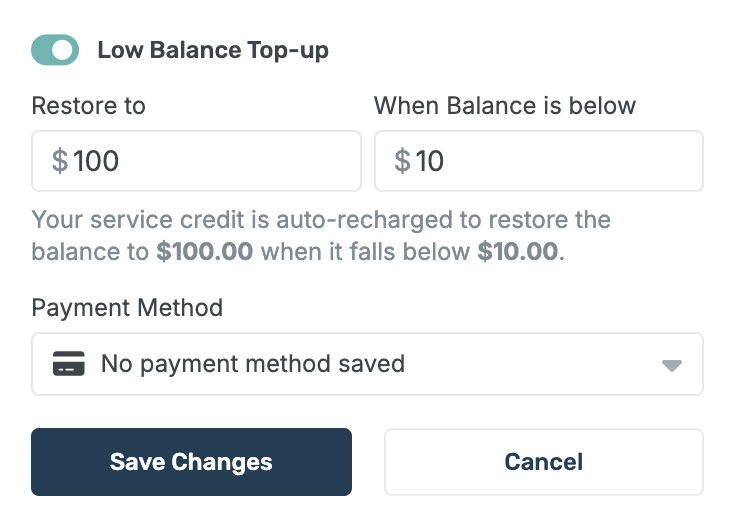Click the auto-recharge description text
The height and width of the screenshot is (532, 744).
coord(320,220)
